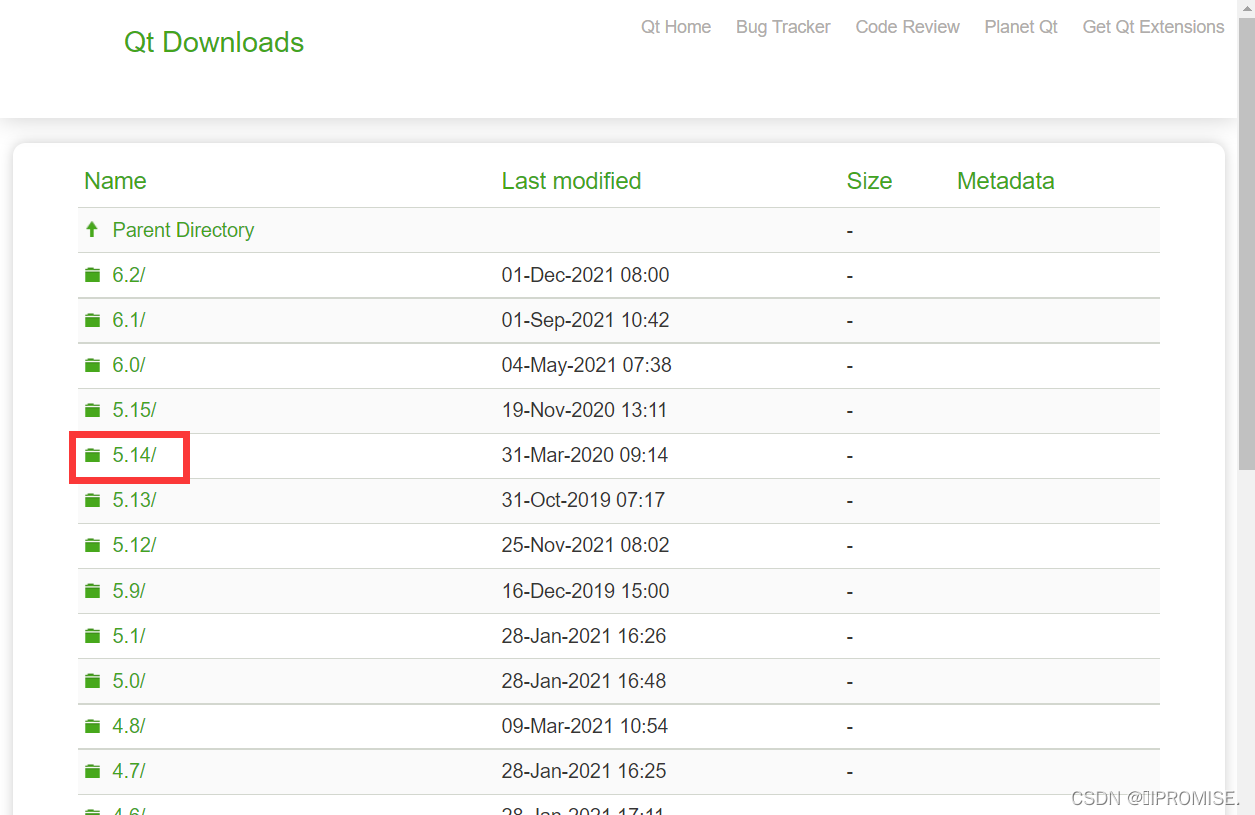The height and width of the screenshot is (815, 1255).
Task: Click the folder icon beside 5.14/
Action: (x=92, y=455)
